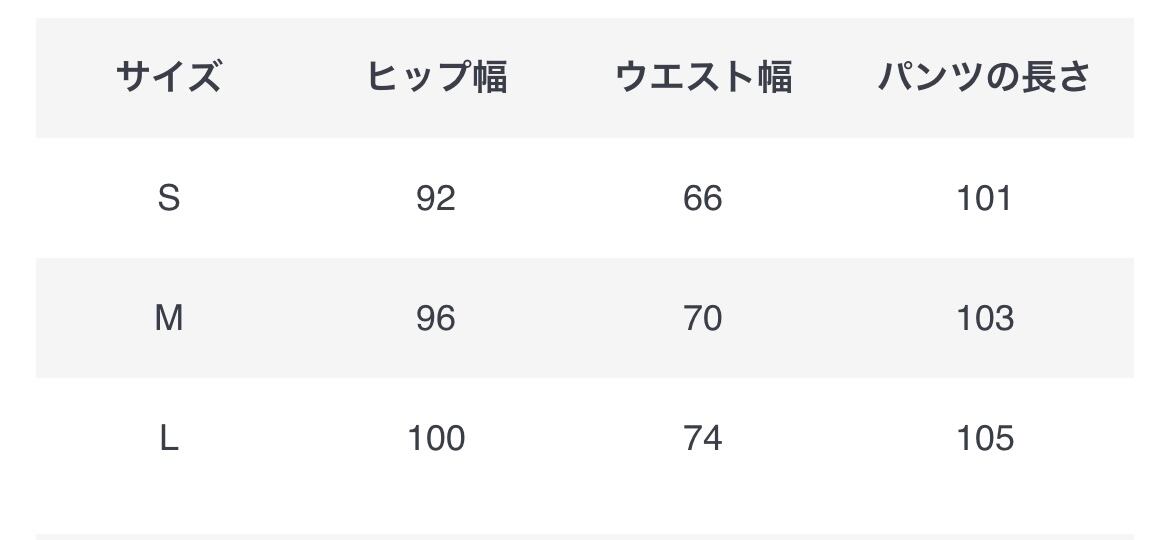This screenshot has width=1170, height=540.
Task: Click hip width value 100
Action: [x=436, y=438]
